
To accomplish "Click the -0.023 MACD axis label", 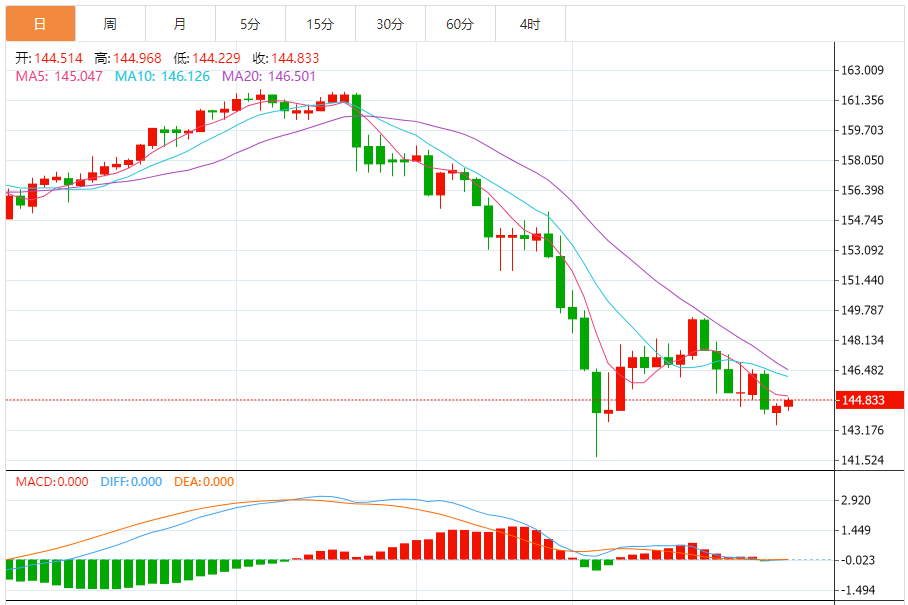I will [858, 560].
